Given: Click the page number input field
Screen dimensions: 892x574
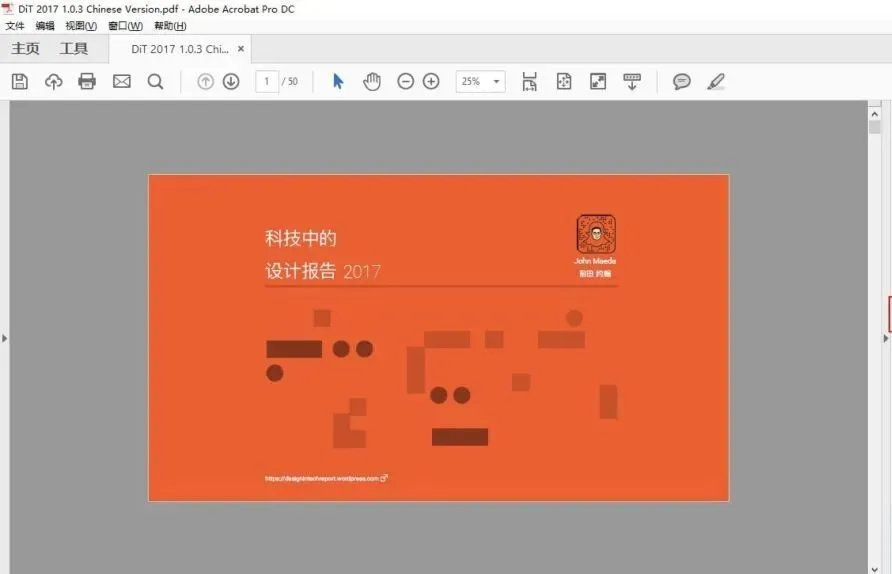Looking at the screenshot, I should coord(267,81).
